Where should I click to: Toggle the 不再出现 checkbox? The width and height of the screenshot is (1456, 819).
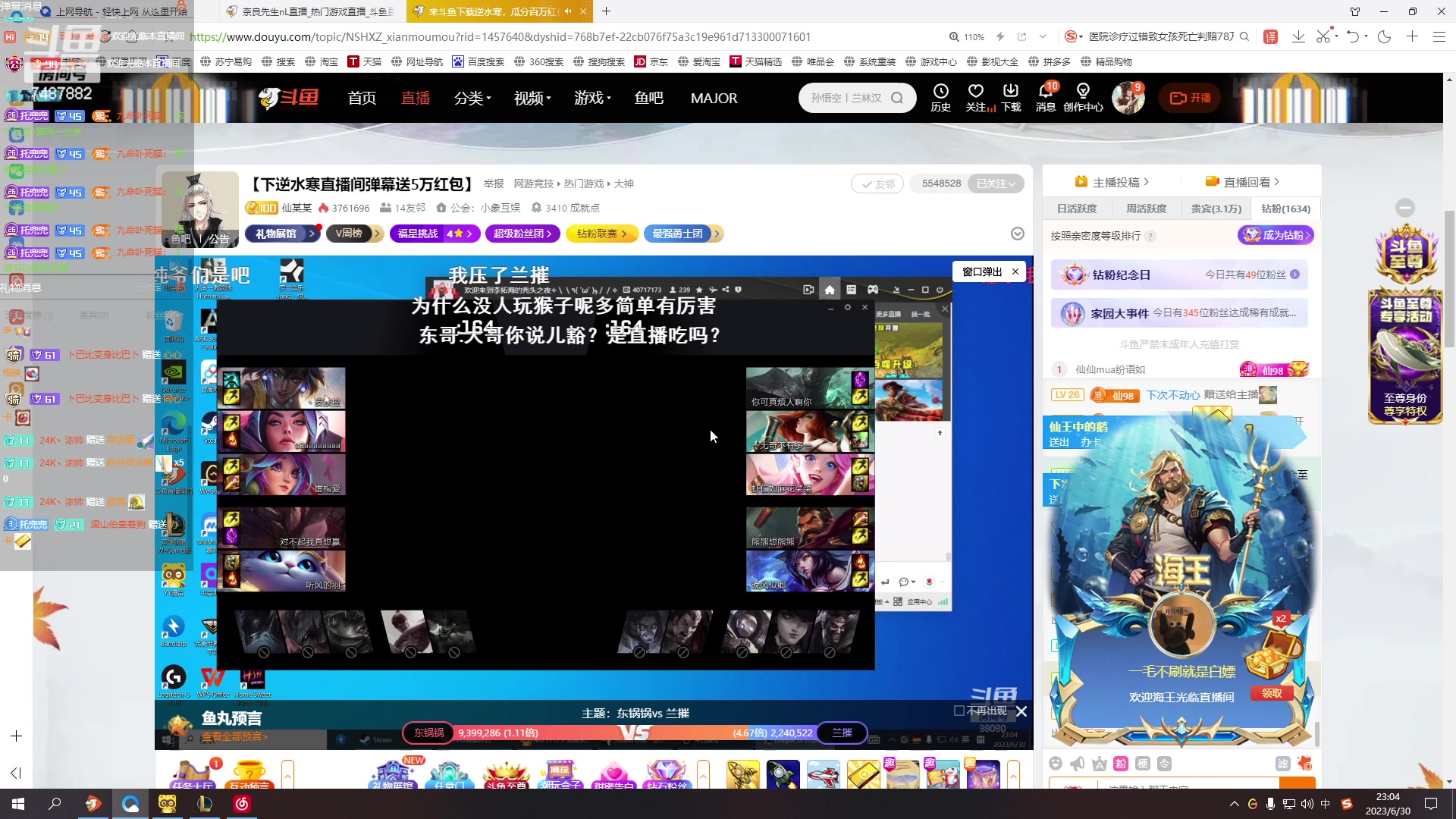click(x=959, y=711)
